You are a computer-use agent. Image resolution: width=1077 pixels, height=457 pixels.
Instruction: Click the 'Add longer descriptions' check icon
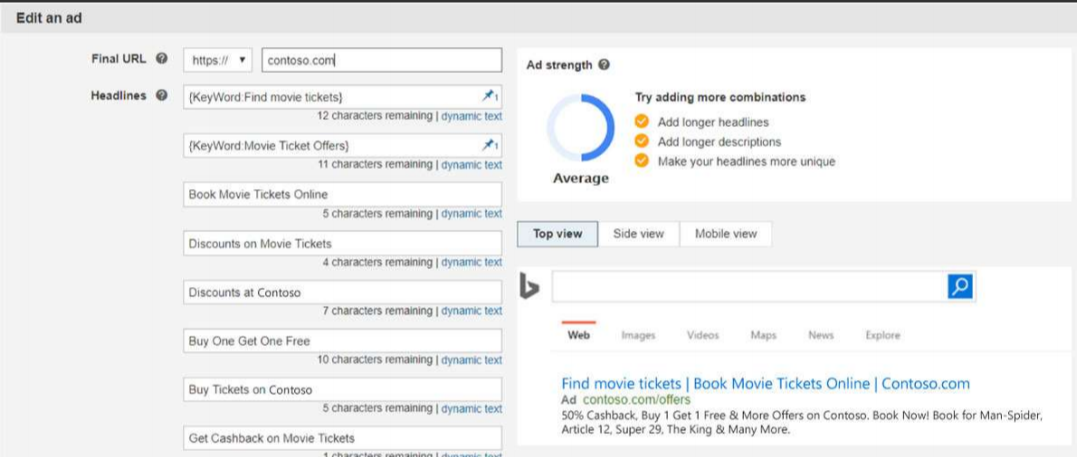point(642,142)
